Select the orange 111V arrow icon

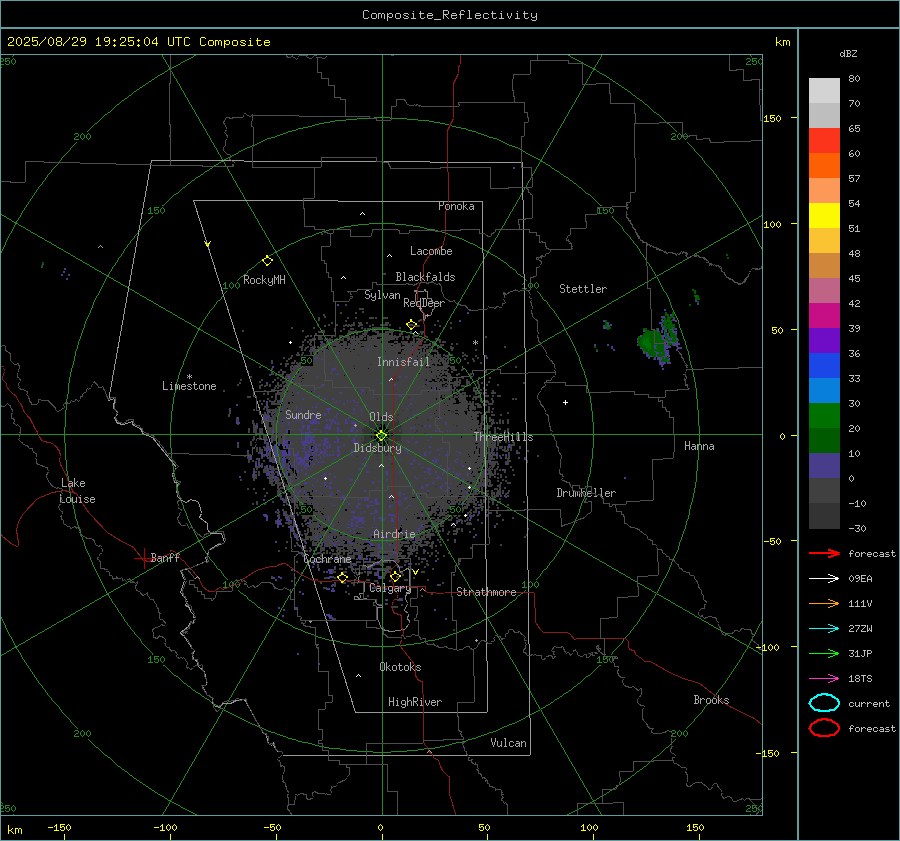[x=824, y=603]
